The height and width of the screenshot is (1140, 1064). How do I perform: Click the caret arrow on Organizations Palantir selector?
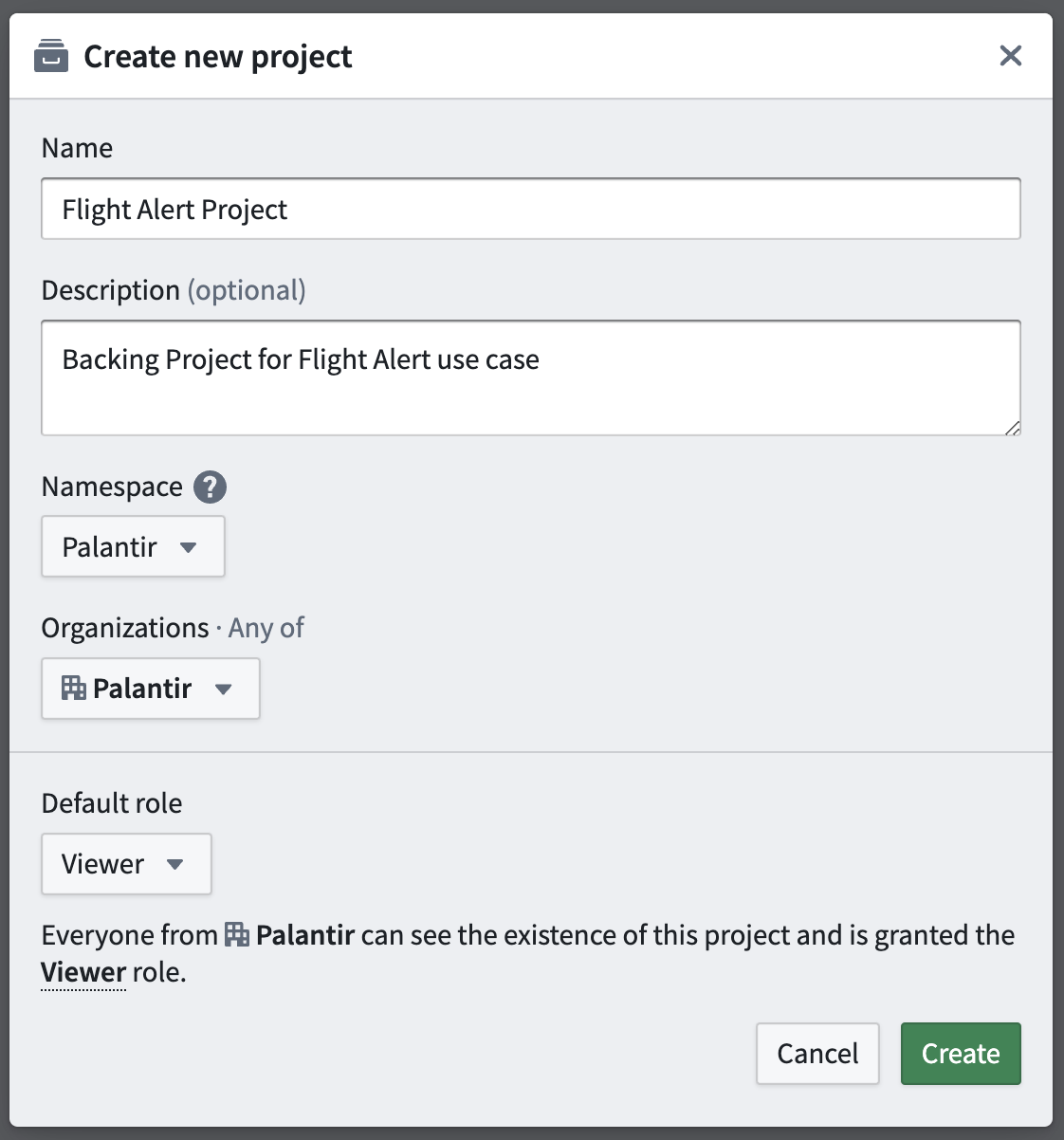(x=223, y=689)
